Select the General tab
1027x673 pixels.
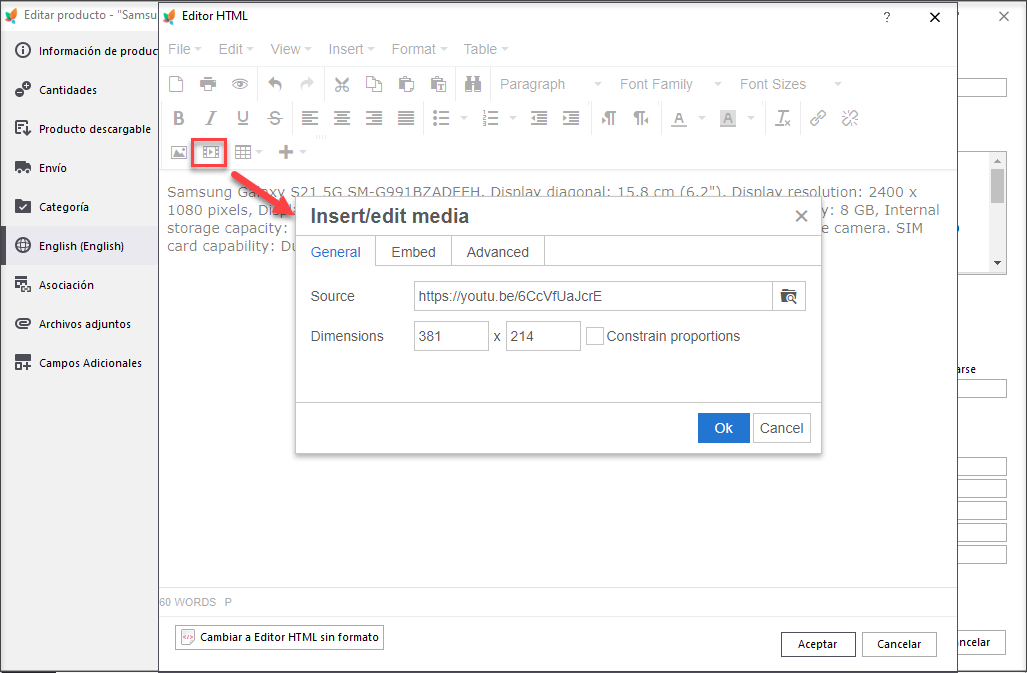click(x=335, y=252)
